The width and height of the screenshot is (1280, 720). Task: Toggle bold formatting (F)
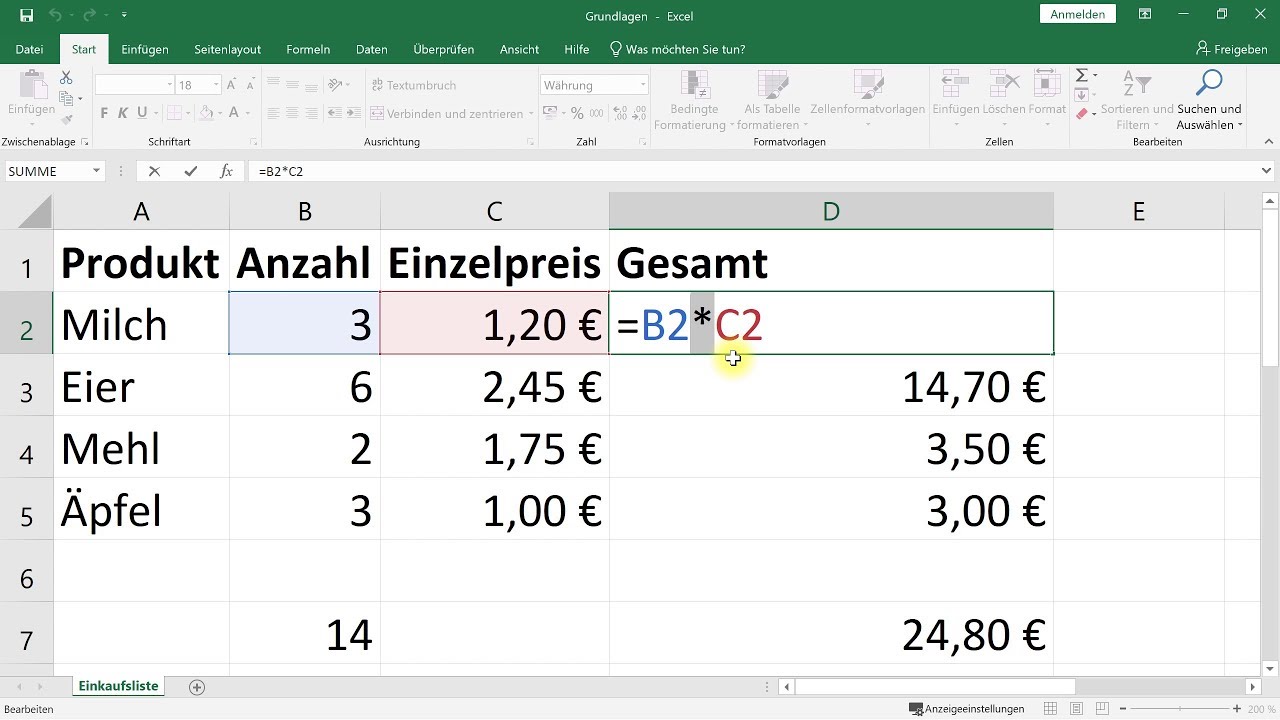104,113
